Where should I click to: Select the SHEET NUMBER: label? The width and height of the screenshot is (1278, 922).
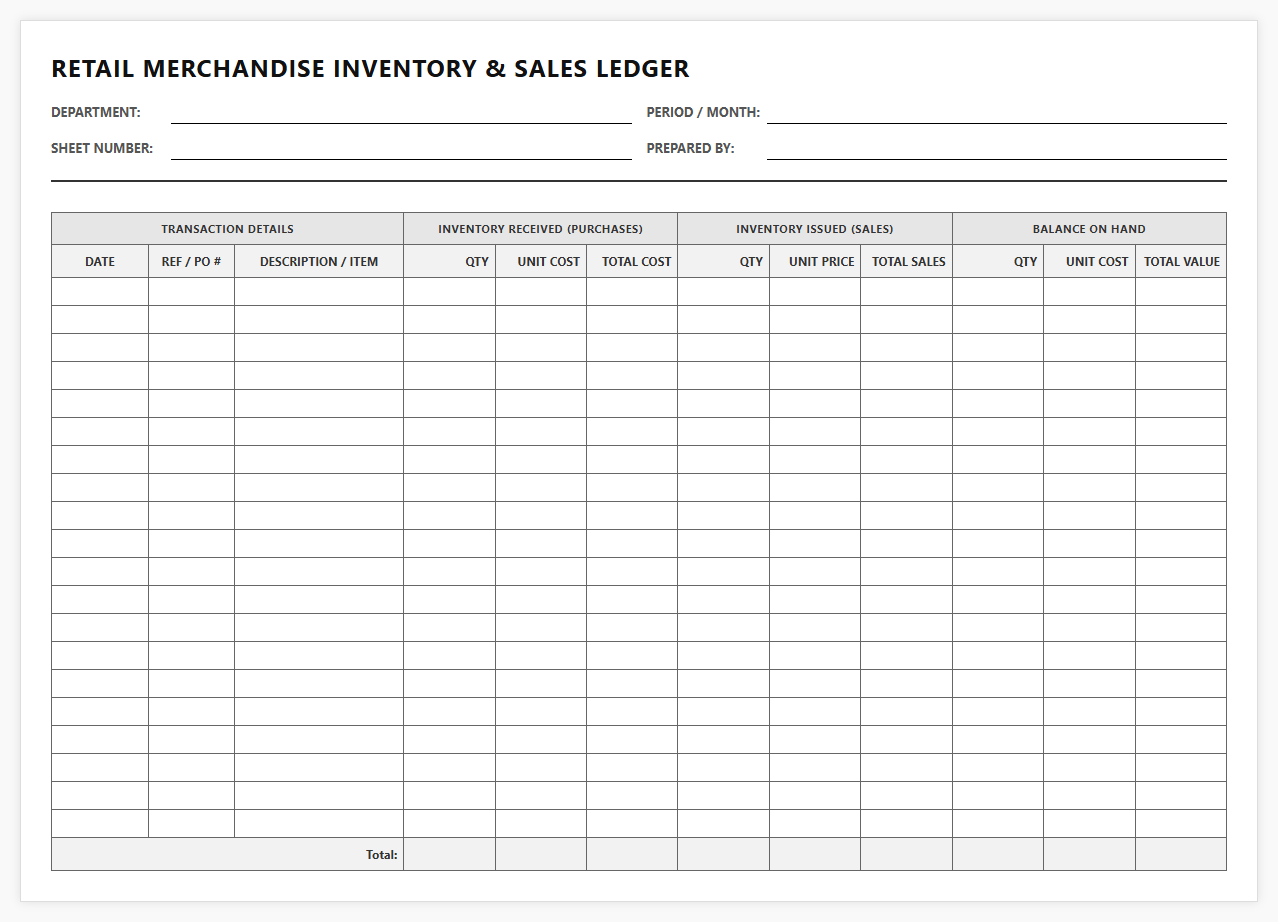click(x=102, y=149)
